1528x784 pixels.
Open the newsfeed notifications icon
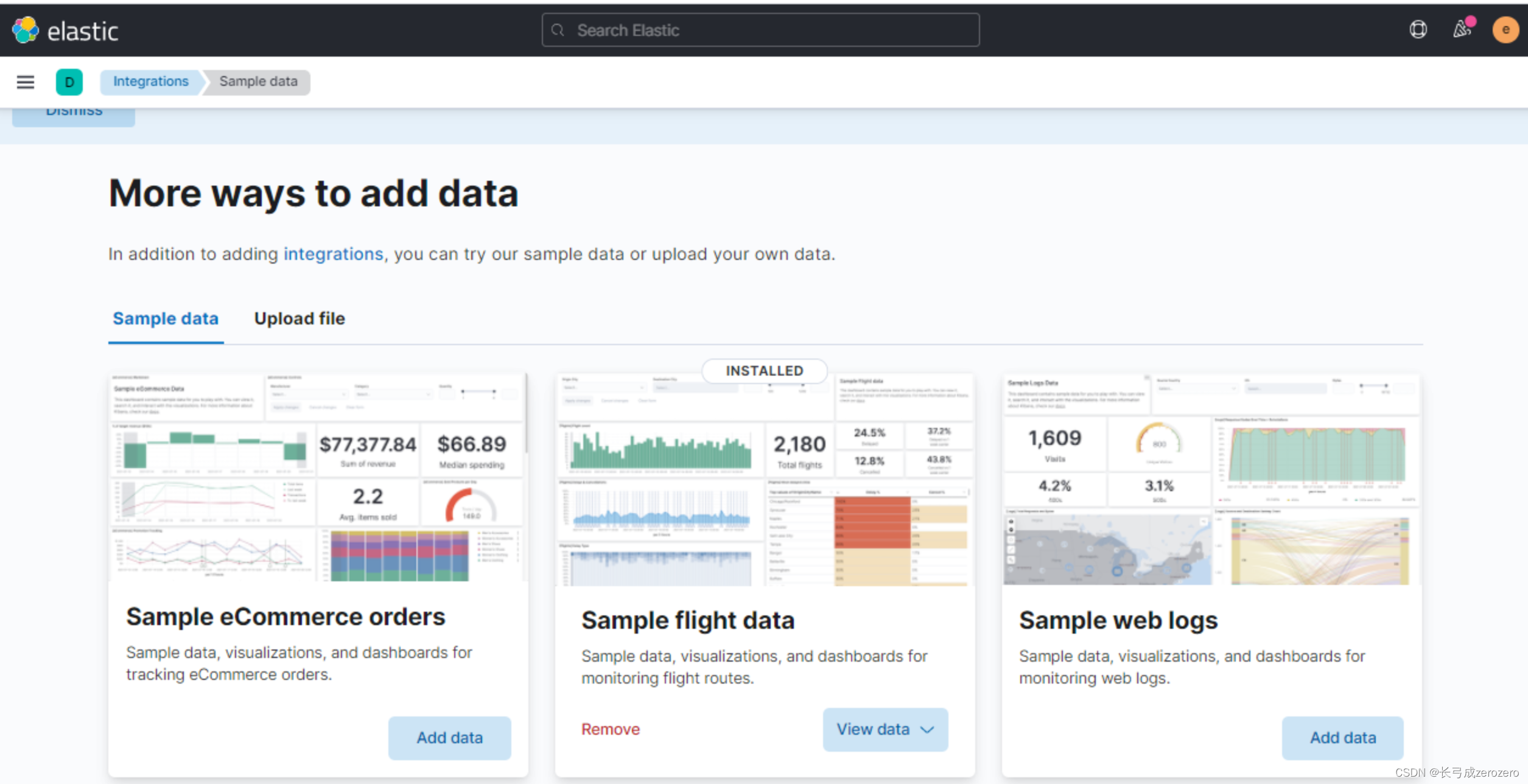click(x=1462, y=29)
